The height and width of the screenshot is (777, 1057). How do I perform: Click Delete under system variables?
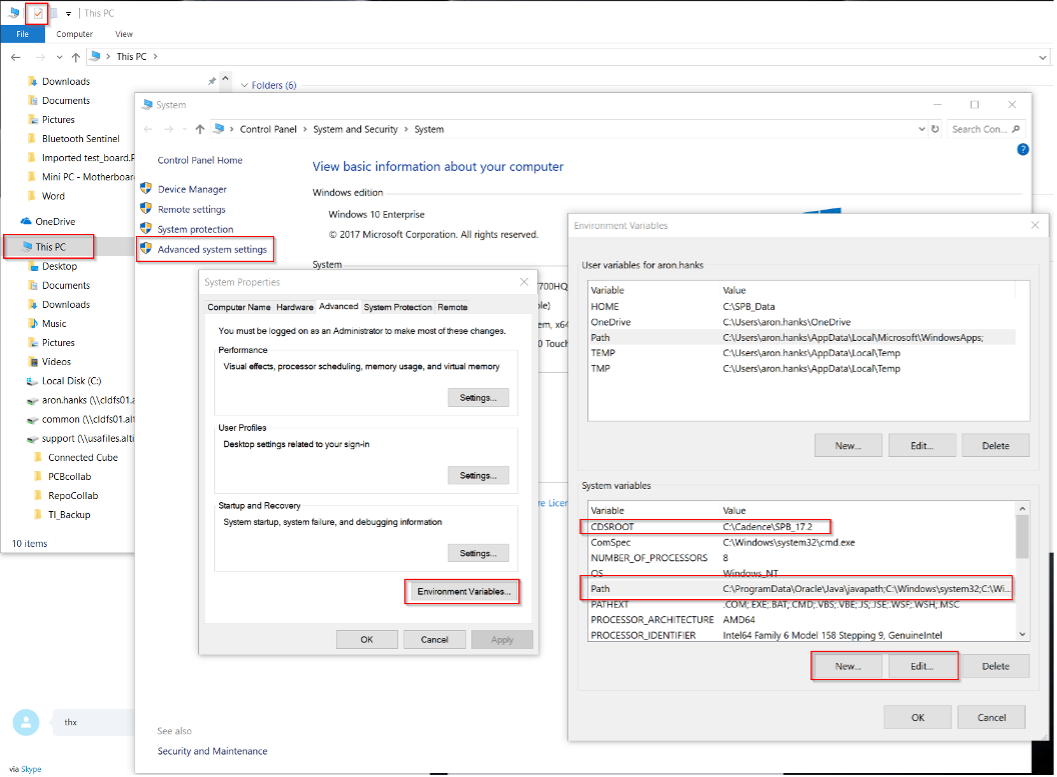pyautogui.click(x=996, y=666)
